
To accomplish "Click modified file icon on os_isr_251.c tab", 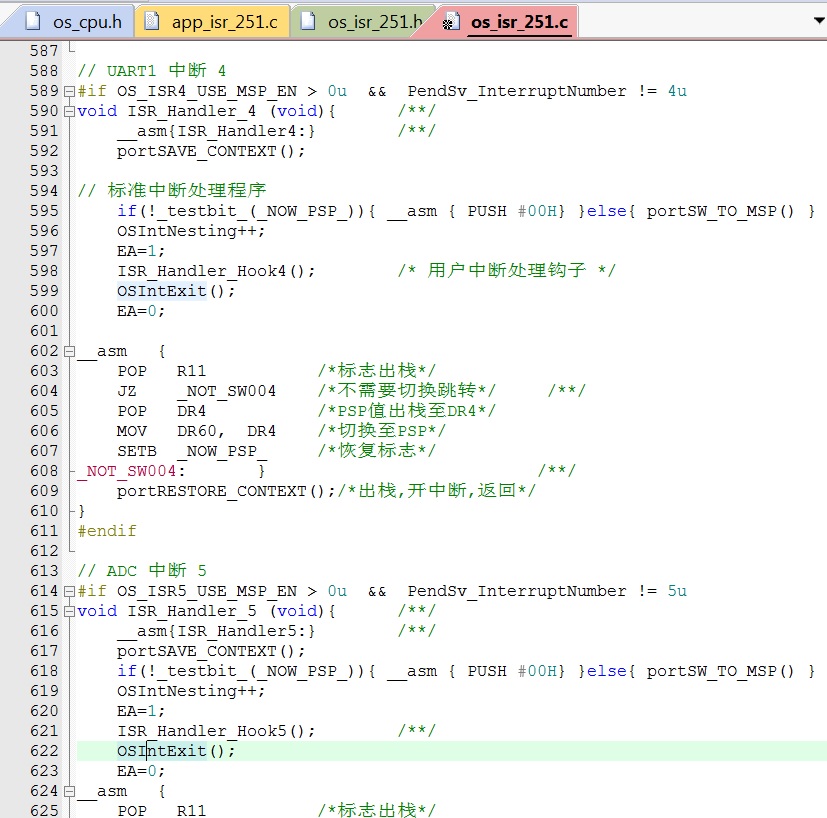I will [x=451, y=21].
